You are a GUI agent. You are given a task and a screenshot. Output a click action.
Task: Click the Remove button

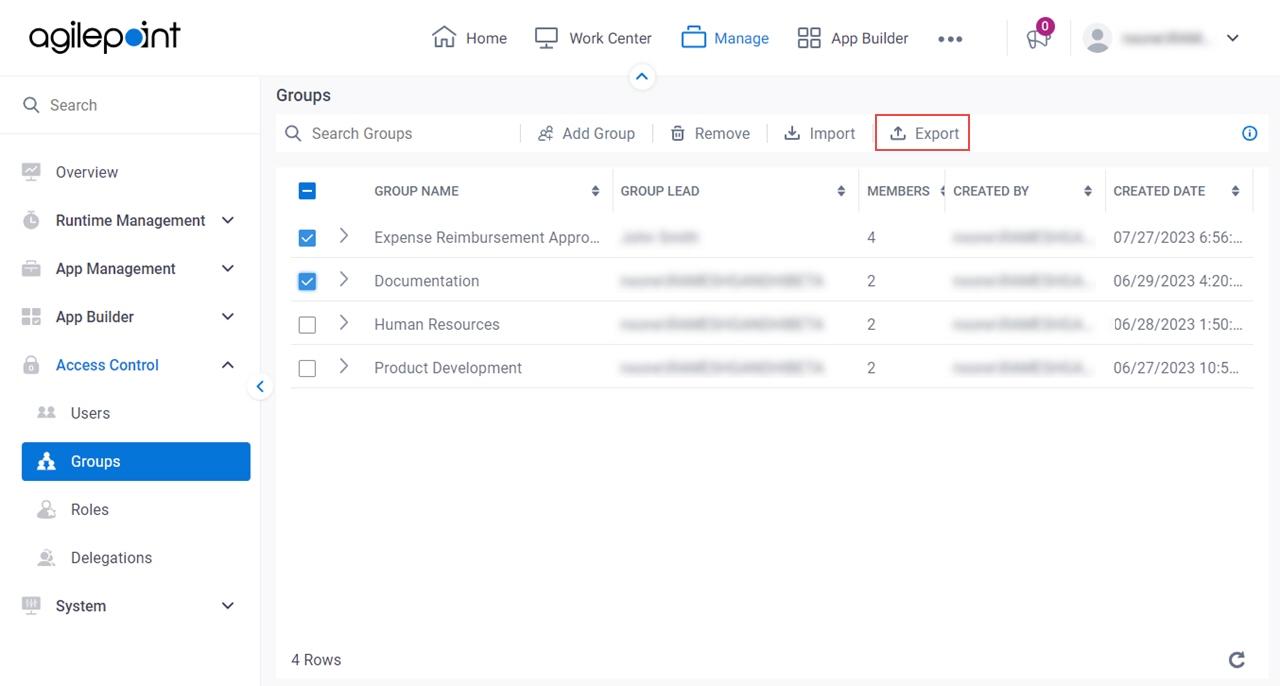pos(710,133)
